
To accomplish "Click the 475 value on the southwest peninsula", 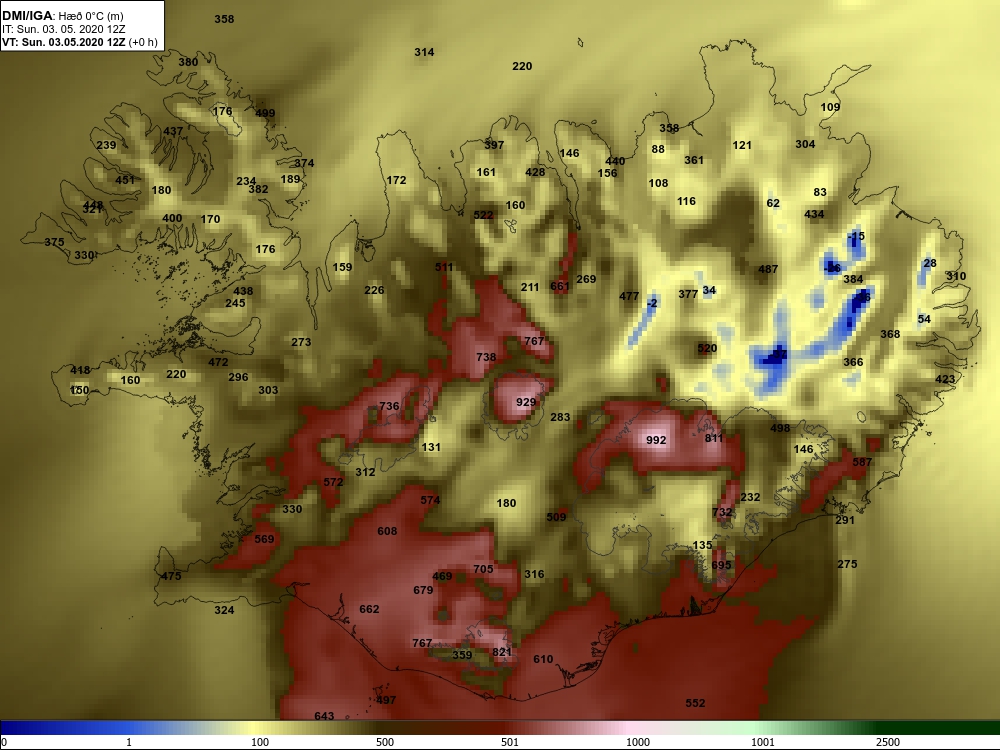I will [171, 576].
